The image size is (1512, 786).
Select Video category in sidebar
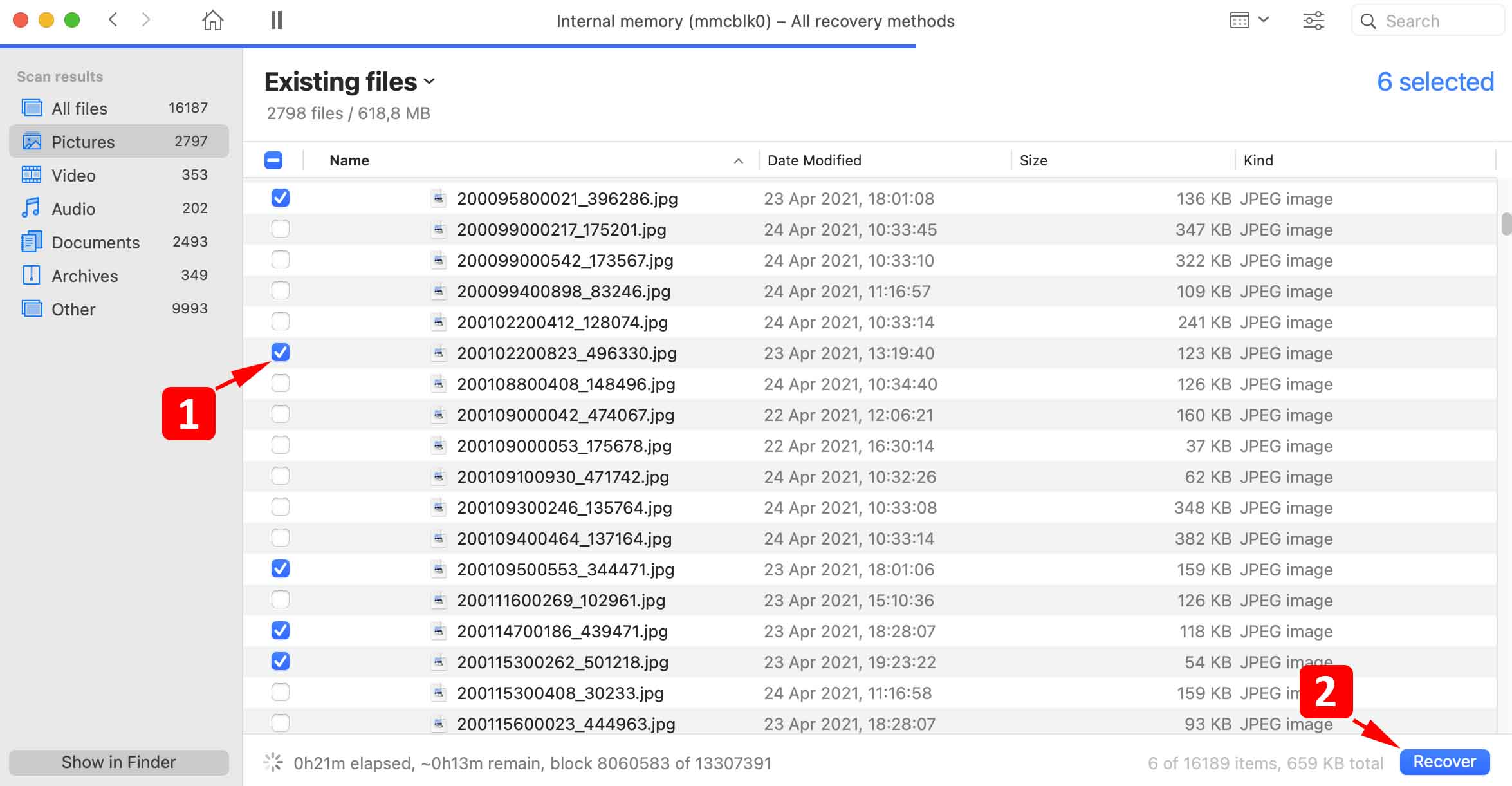119,175
